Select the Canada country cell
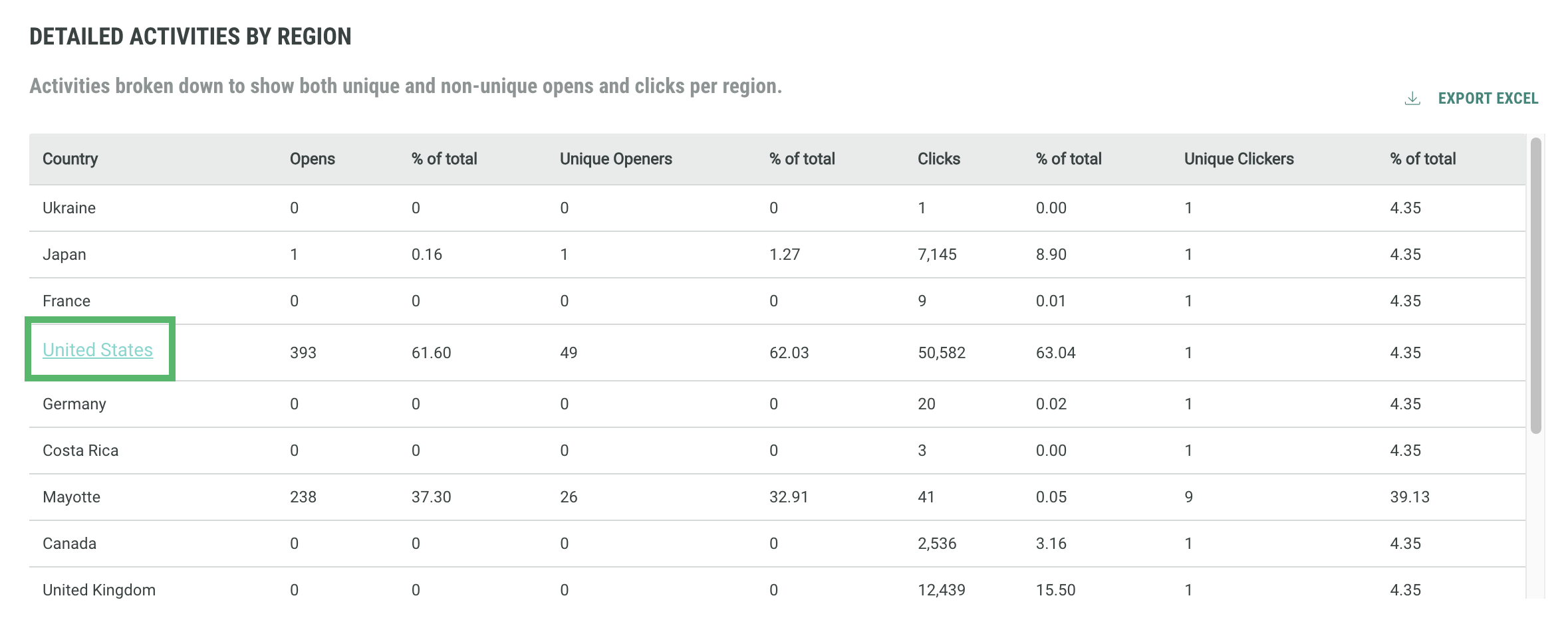Screen dimensions: 1568x618 [69, 544]
